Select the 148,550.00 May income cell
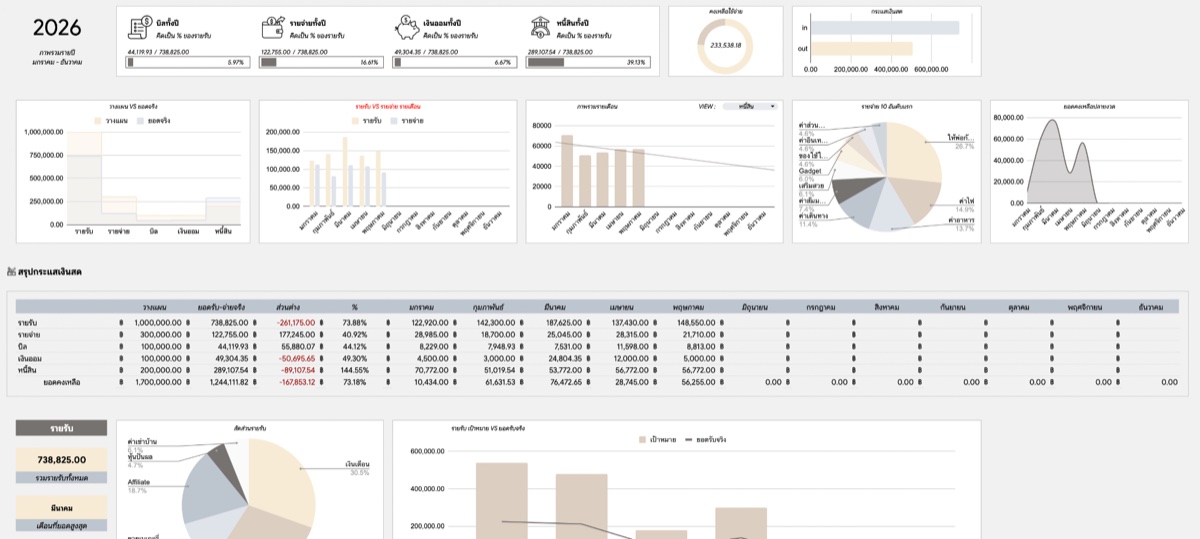Viewport: 1200px width, 539px height. (696, 322)
